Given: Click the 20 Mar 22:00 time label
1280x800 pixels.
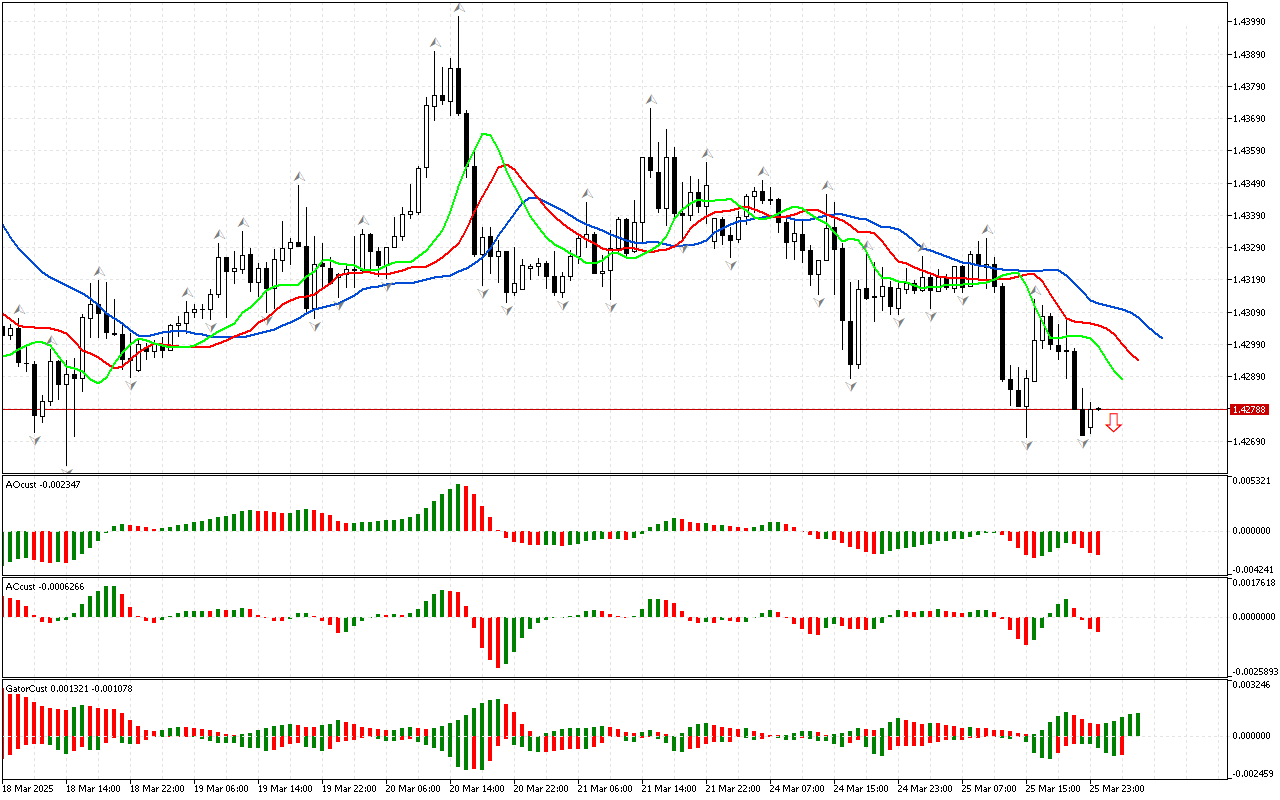Looking at the screenshot, I should point(541,789).
